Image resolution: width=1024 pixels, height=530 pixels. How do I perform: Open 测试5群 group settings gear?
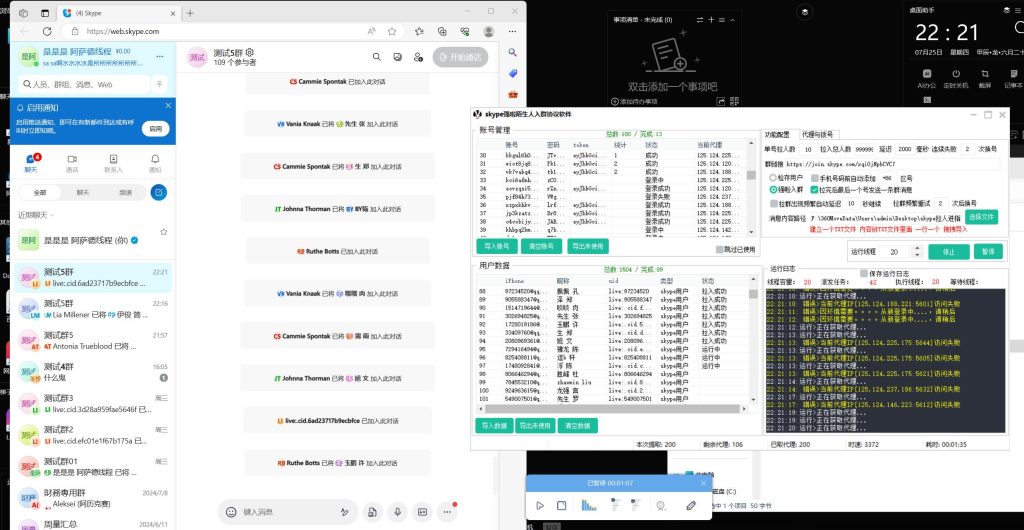(x=250, y=52)
